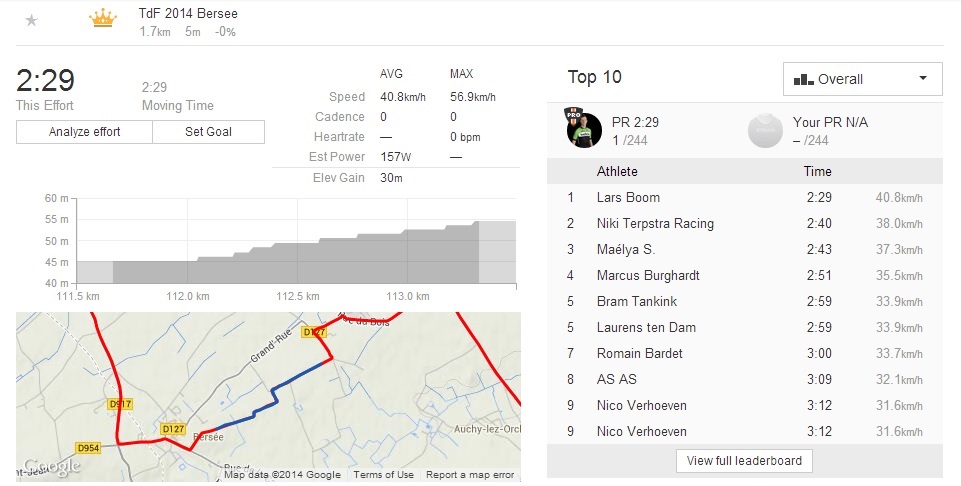Image resolution: width=961 pixels, height=486 pixels.
Task: Click the grey Your PR avatar
Action: click(x=764, y=129)
